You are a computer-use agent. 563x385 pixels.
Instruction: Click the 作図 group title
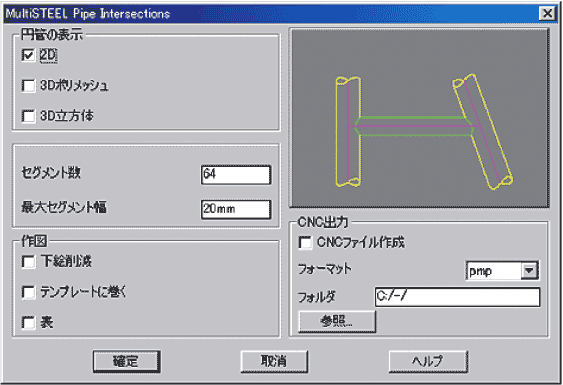click(34, 241)
